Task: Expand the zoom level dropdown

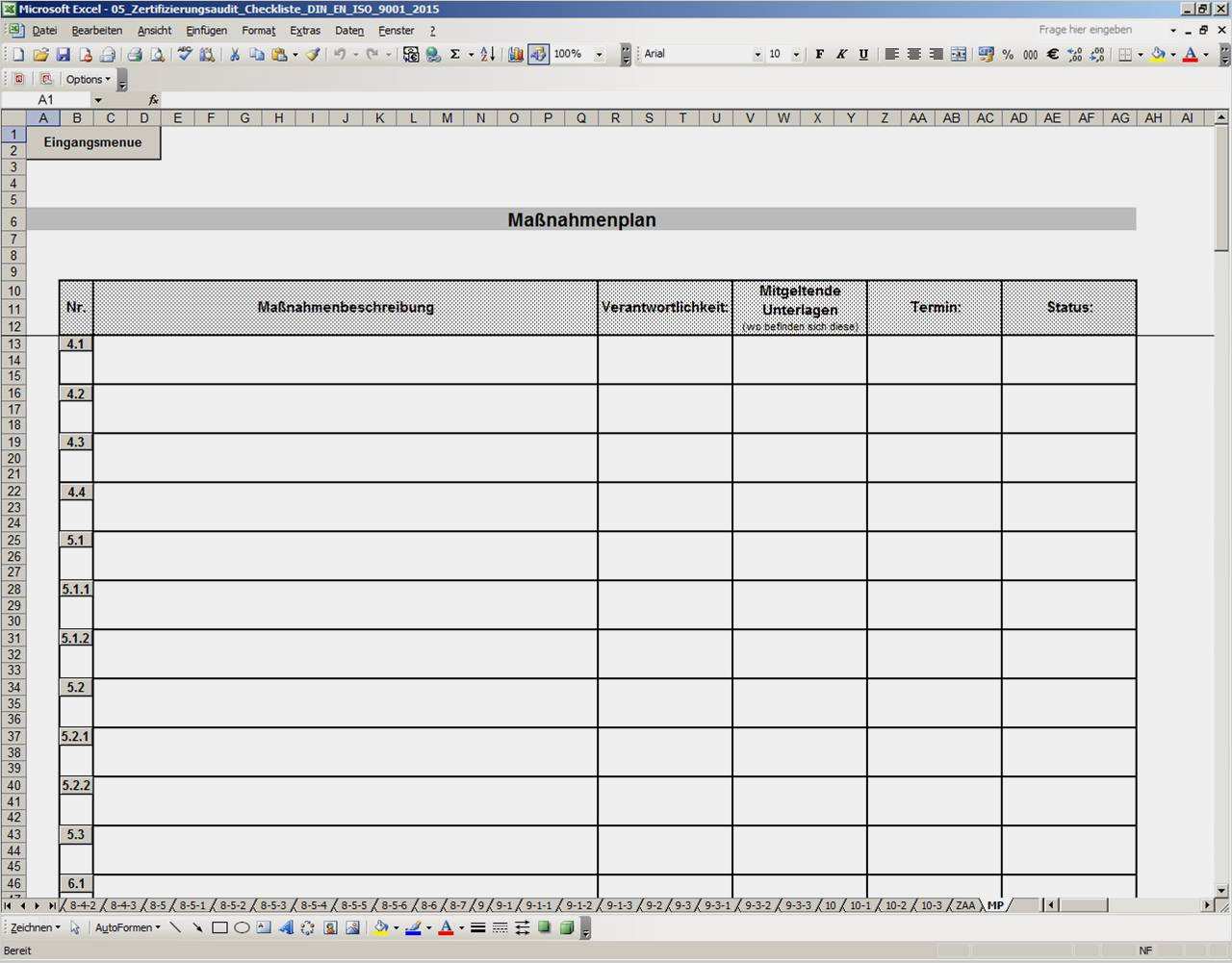Action: 599,54
